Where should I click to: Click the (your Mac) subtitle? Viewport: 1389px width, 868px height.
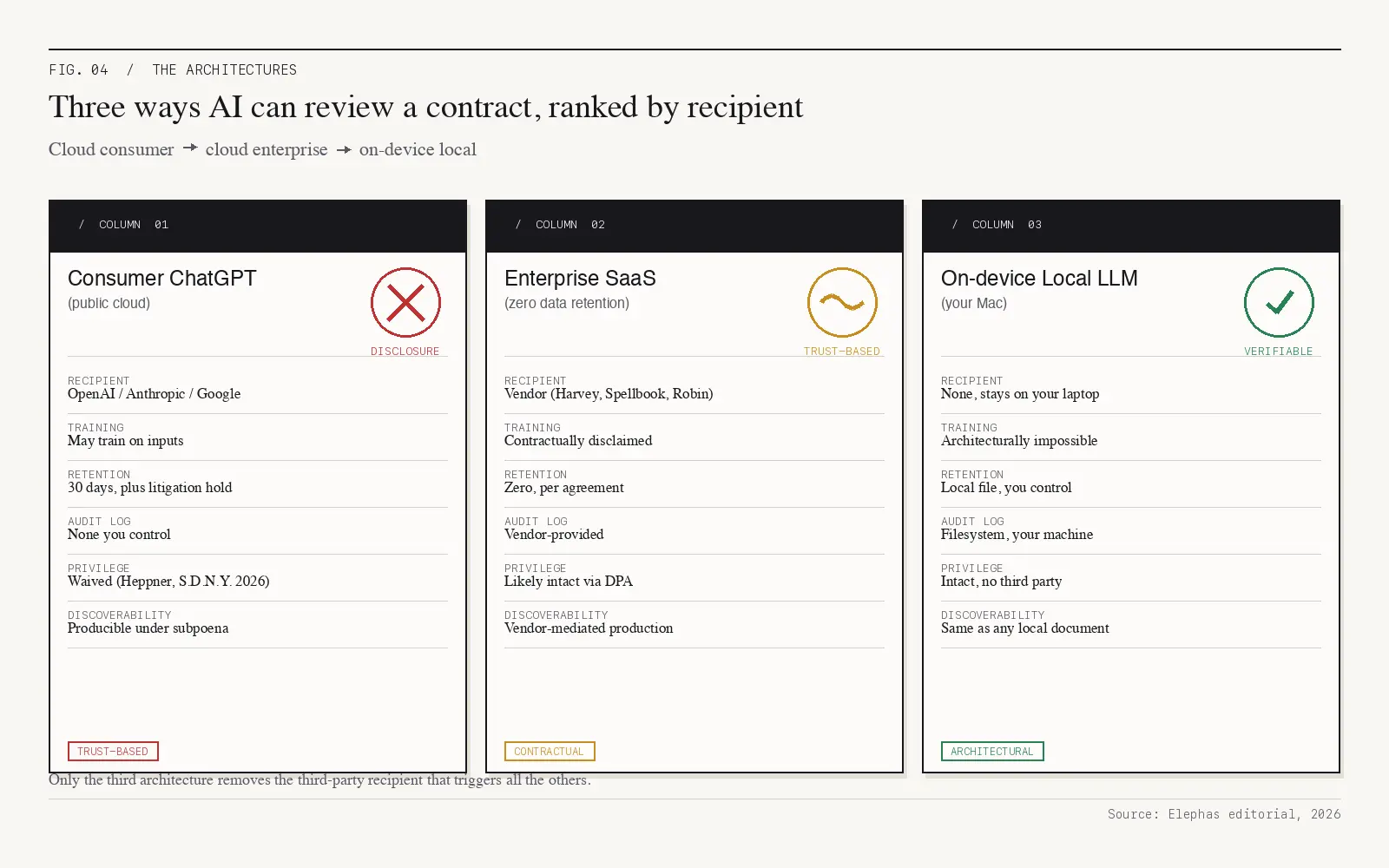pyautogui.click(x=974, y=303)
